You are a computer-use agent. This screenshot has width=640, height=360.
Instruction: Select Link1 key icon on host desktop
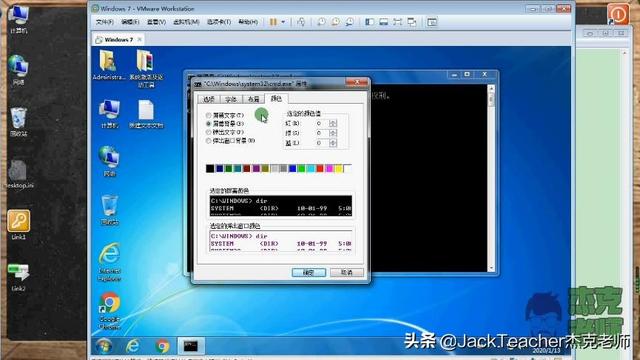point(18,225)
